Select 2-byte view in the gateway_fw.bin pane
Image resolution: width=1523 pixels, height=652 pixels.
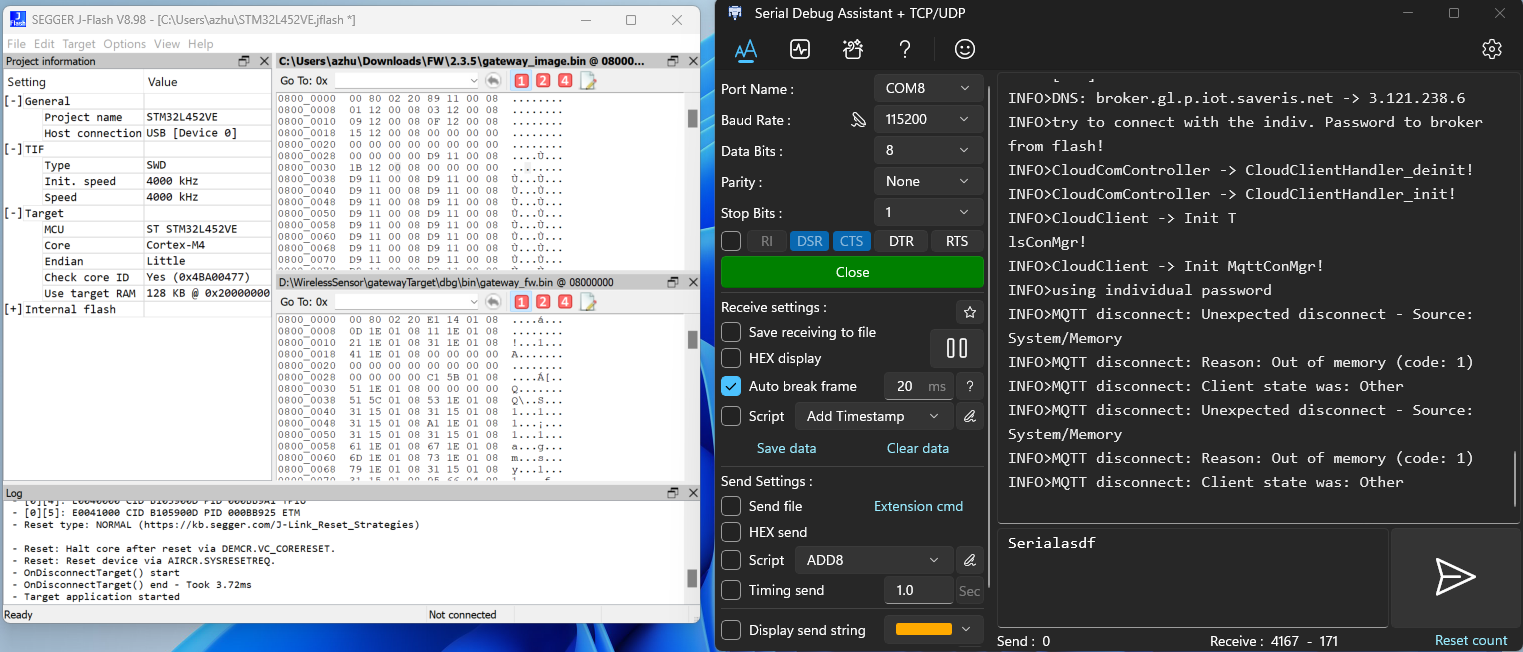pos(543,302)
